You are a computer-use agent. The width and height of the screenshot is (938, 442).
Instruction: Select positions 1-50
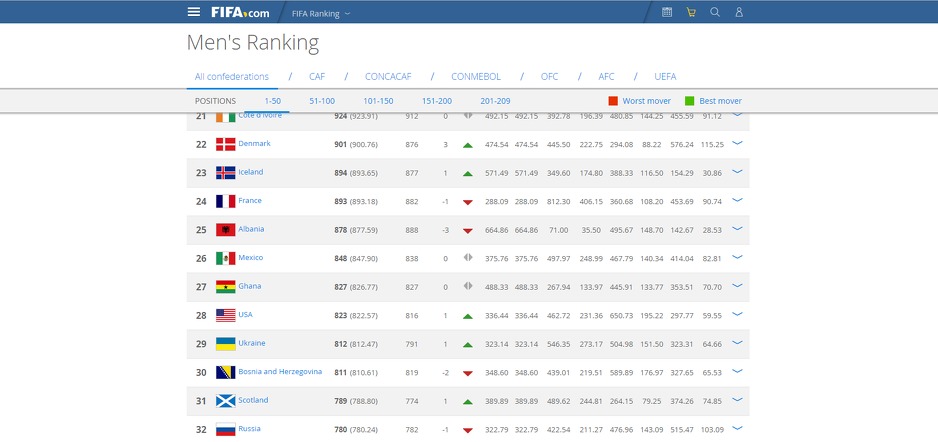(x=273, y=101)
